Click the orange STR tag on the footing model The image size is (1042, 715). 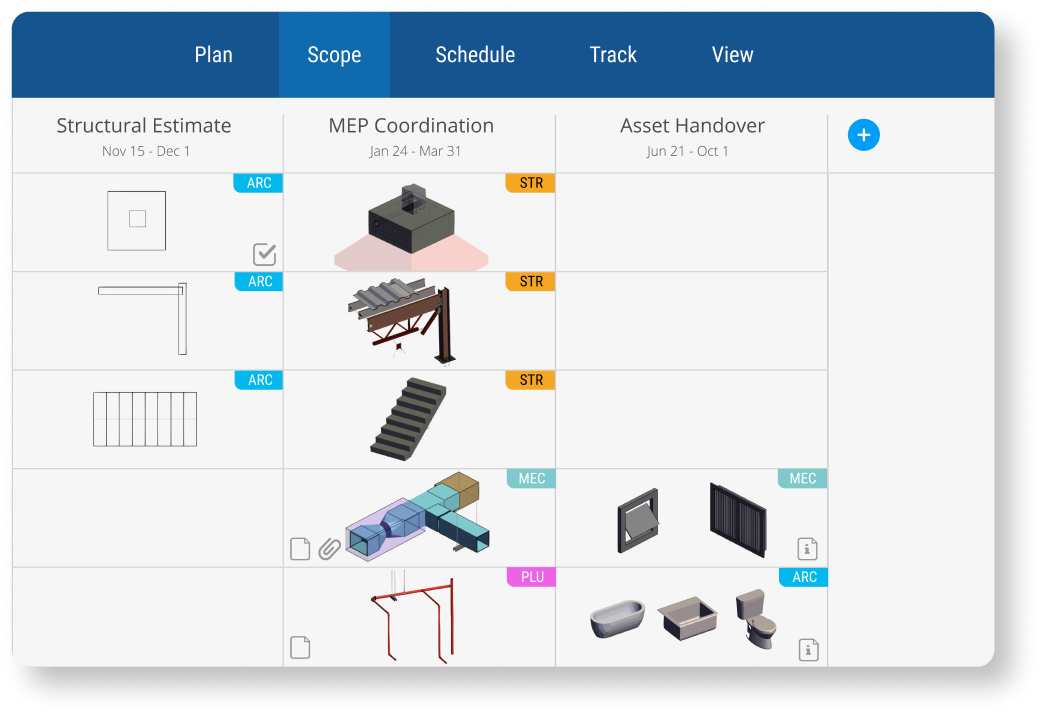tap(531, 184)
